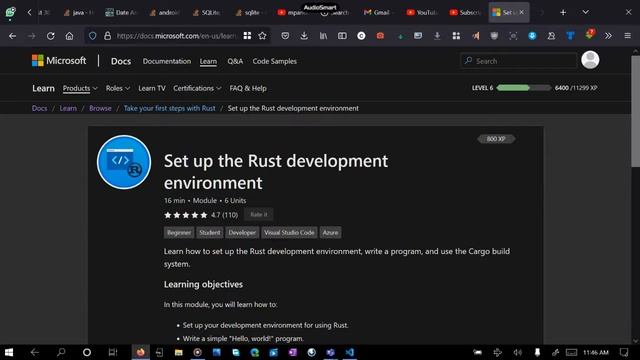Open the Firefox downloads arrow icon

tap(304, 36)
